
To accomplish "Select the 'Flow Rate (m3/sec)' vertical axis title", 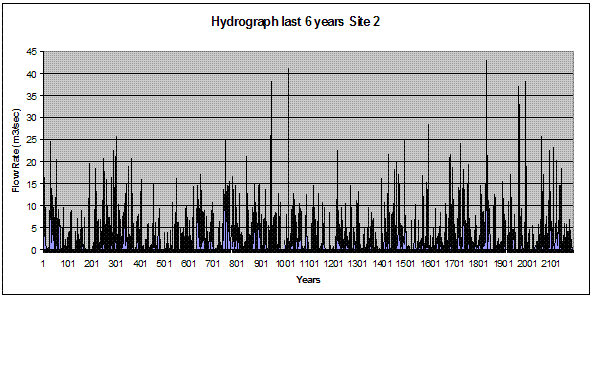I will (x=16, y=151).
